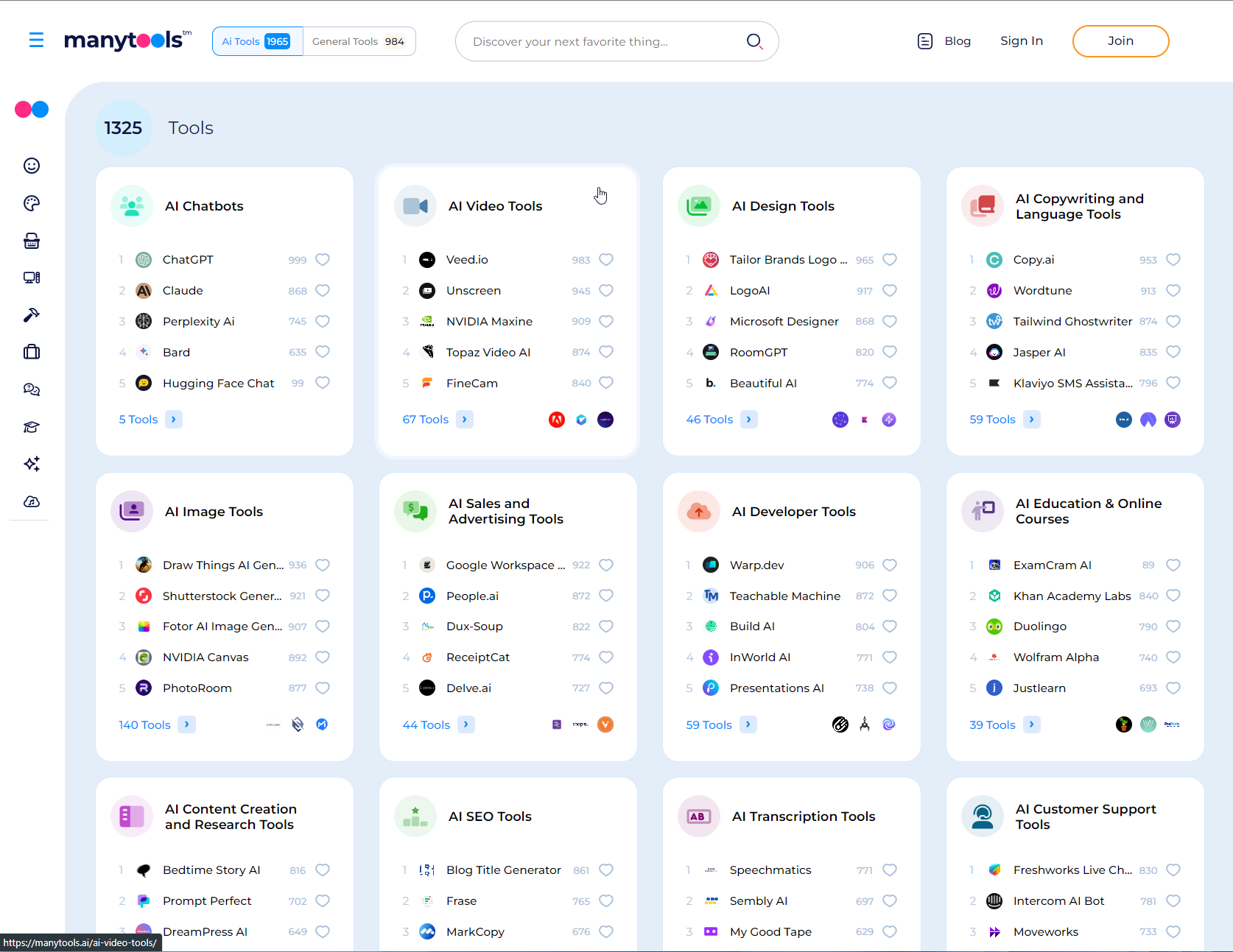Click the monitor devices sidebar icon

[x=32, y=278]
